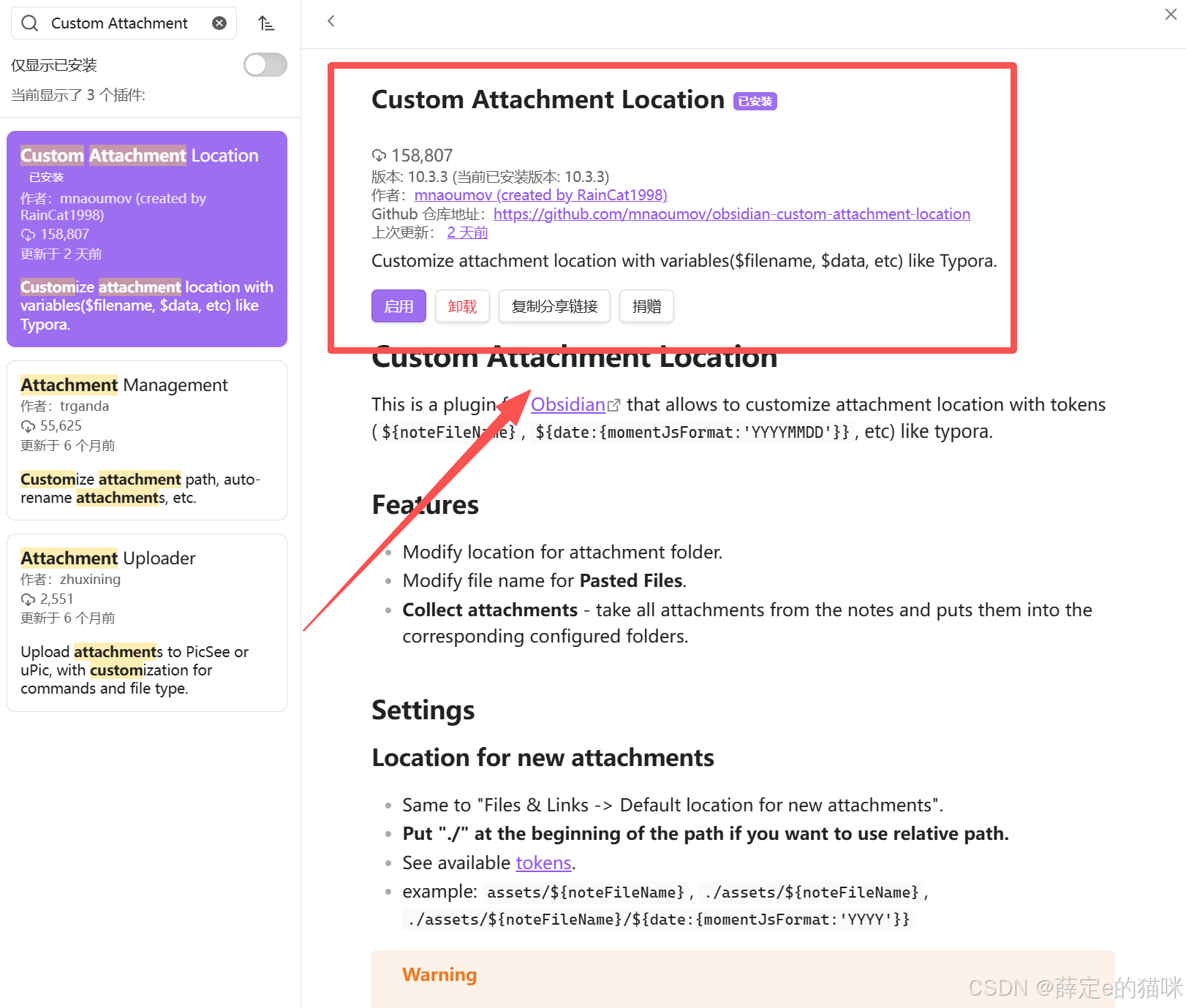Open the Attachment Uploader plugin card
Image resolution: width=1186 pixels, height=1008 pixels.
pos(147,623)
